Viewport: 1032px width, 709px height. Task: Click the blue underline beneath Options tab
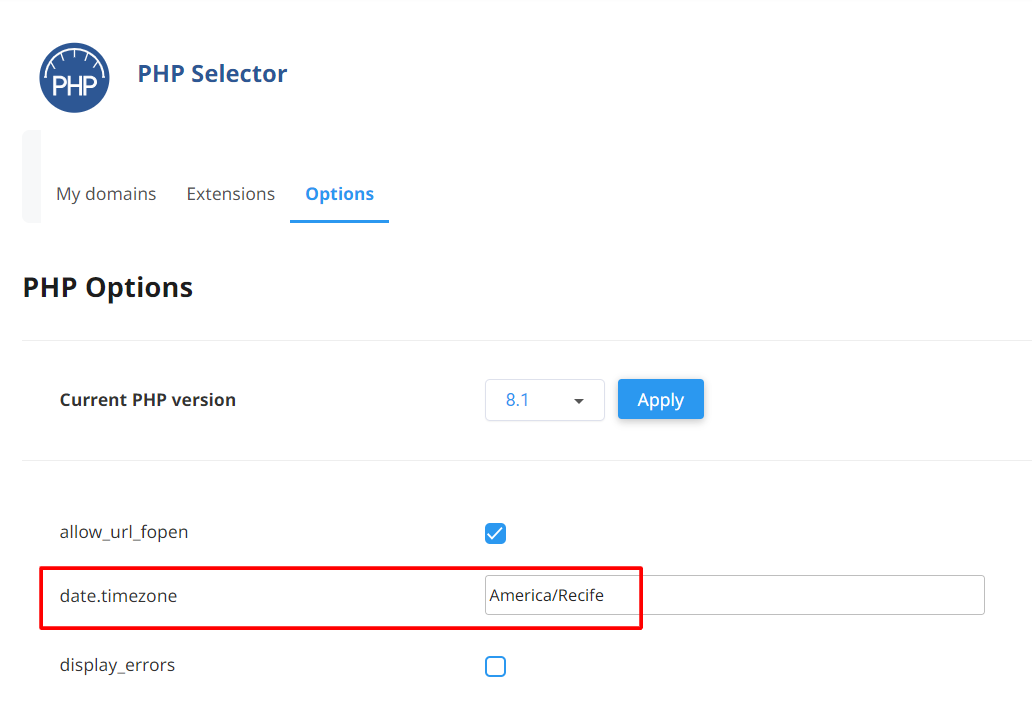tap(340, 221)
